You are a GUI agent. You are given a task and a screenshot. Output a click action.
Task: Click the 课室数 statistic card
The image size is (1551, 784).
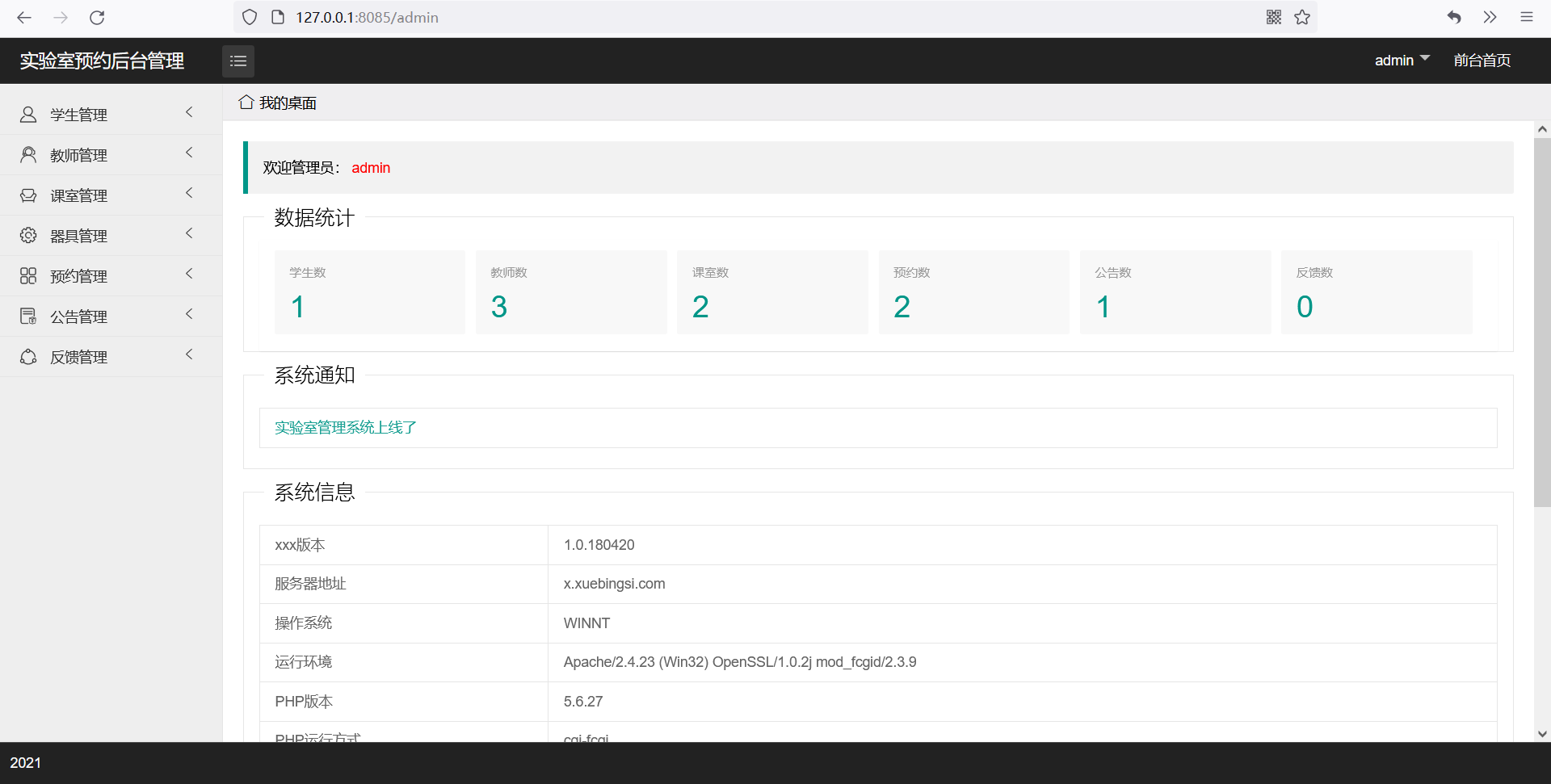[x=772, y=292]
